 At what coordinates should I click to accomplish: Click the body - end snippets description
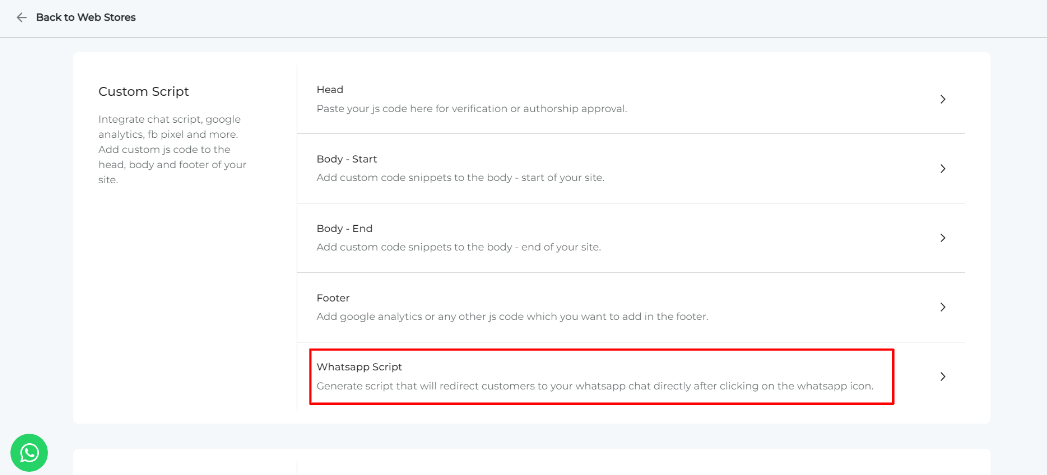459,248
